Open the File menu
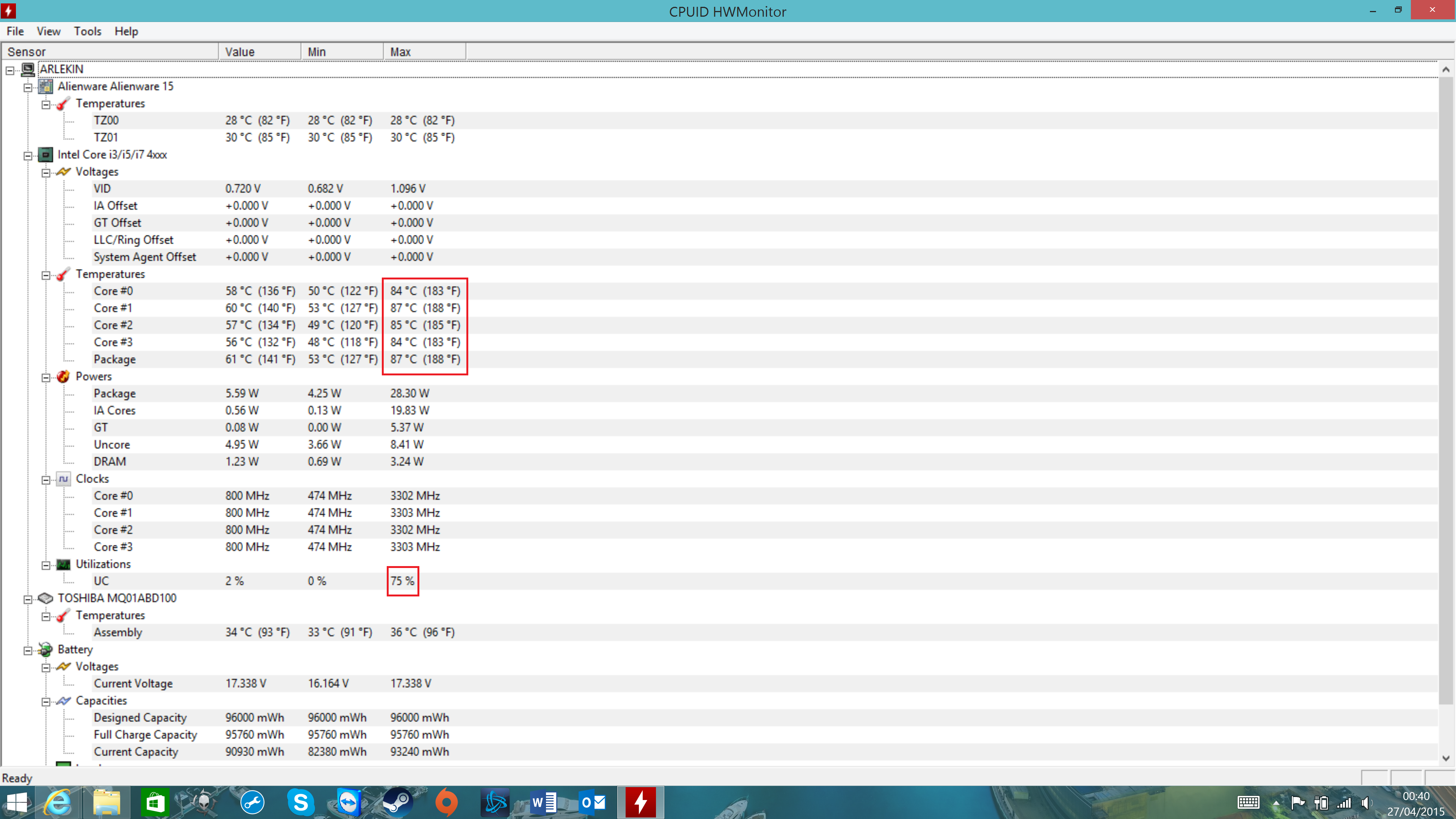The width and height of the screenshot is (1456, 819). pos(15,31)
